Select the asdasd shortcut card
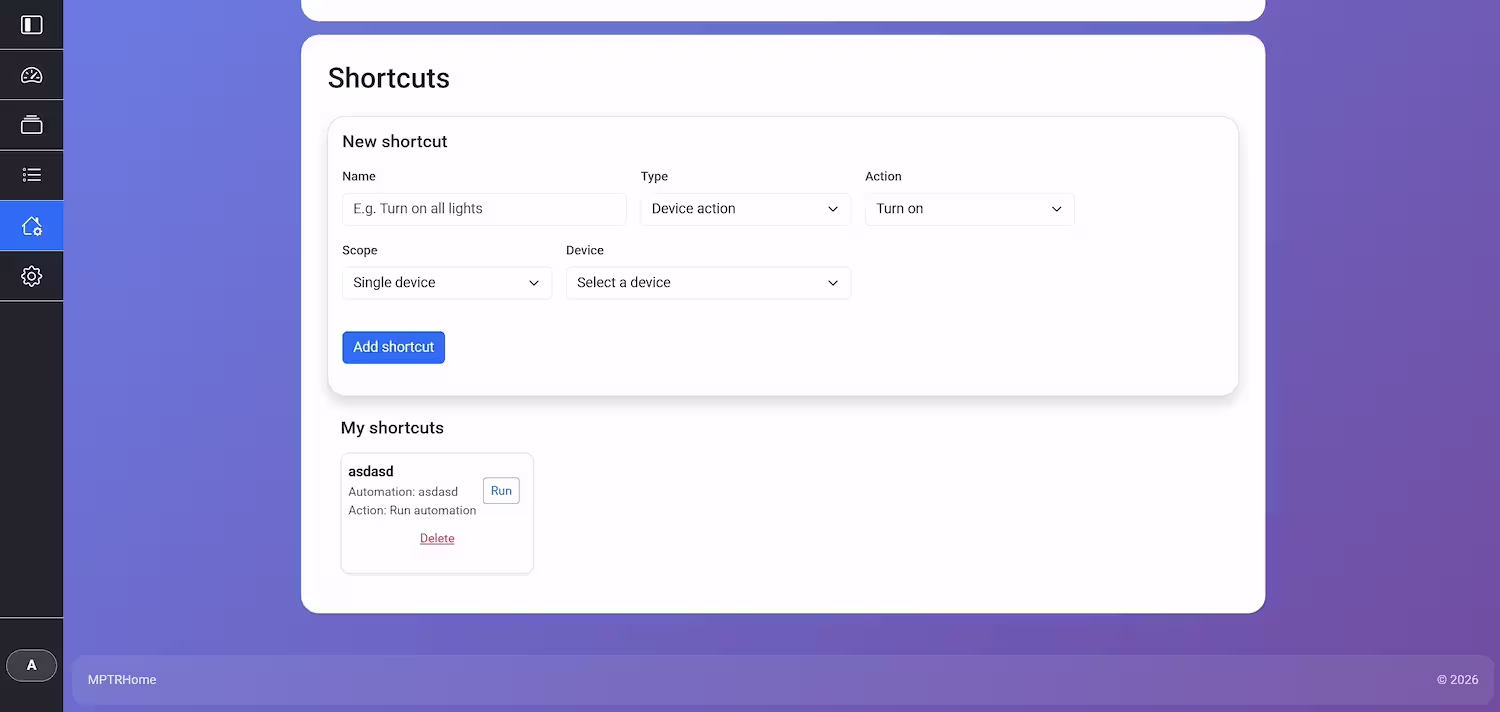 coord(437,513)
